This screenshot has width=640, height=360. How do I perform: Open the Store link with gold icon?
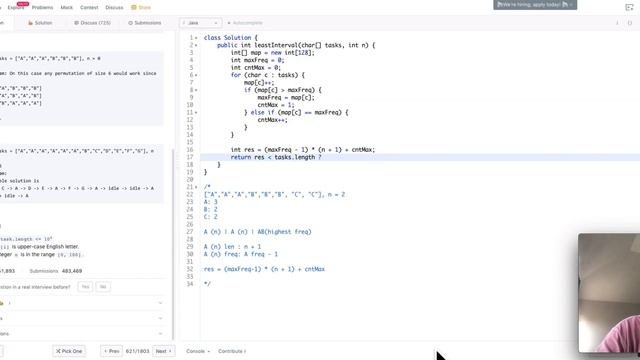pos(141,7)
